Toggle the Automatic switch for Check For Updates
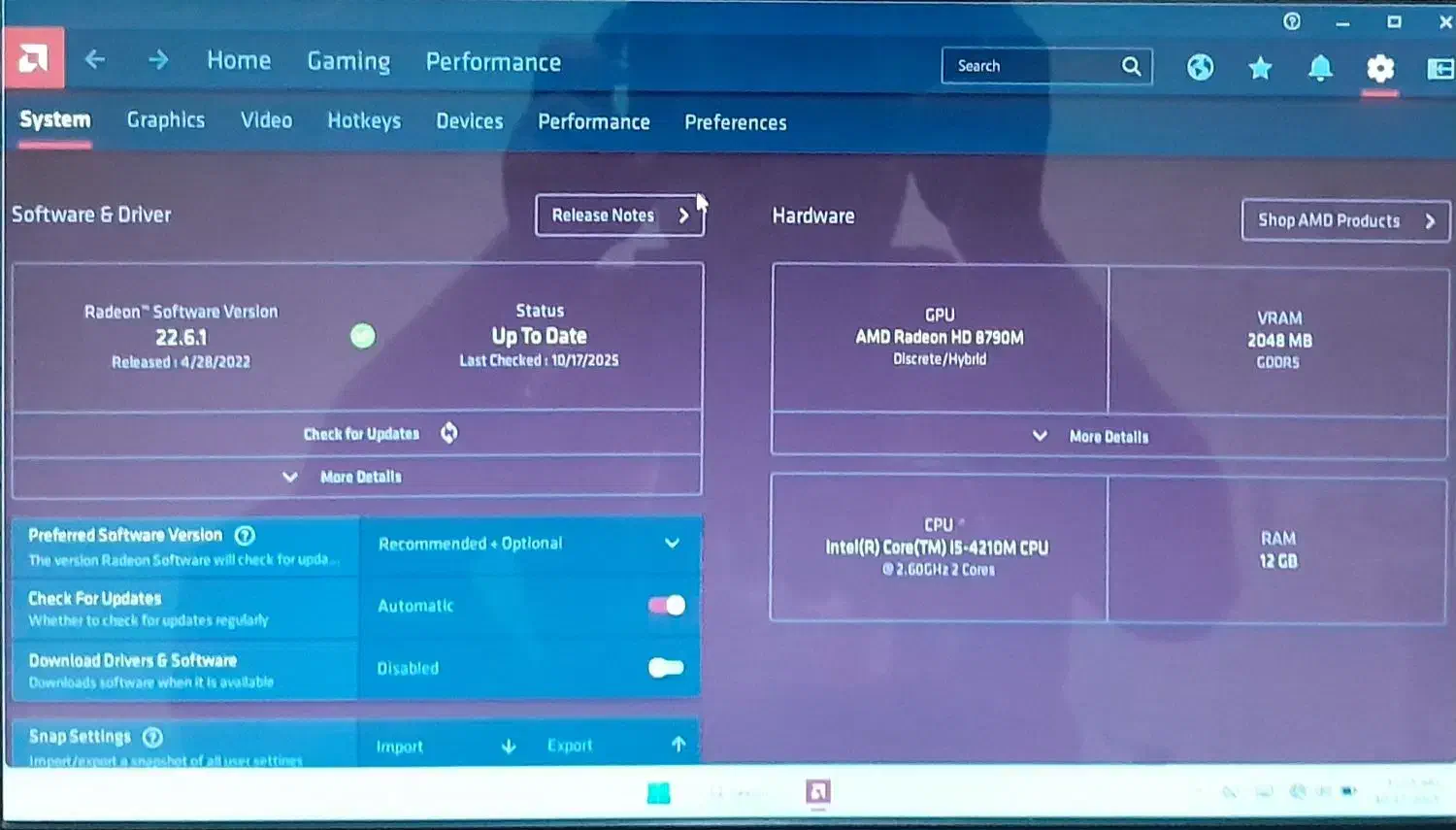 point(667,605)
